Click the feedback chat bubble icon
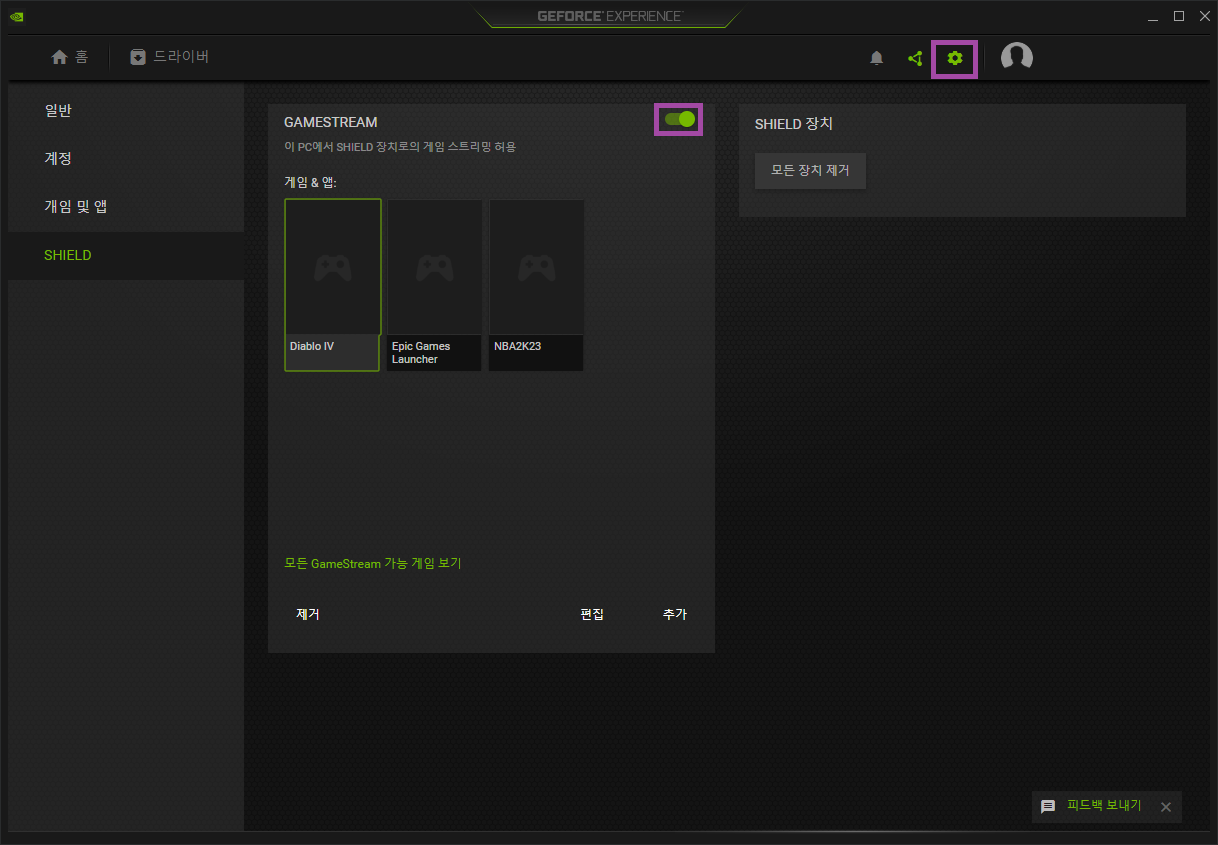 click(x=1048, y=806)
